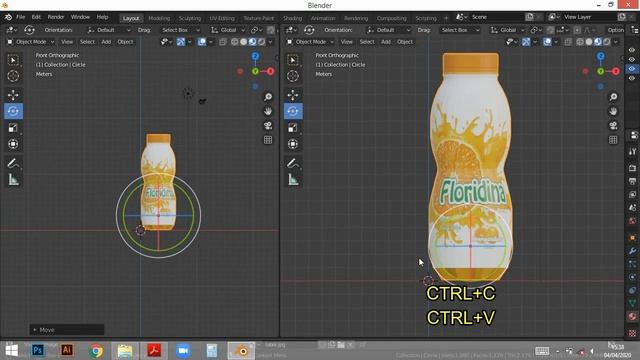Open the Render menu
This screenshot has width=640, height=360.
pyautogui.click(x=56, y=17)
